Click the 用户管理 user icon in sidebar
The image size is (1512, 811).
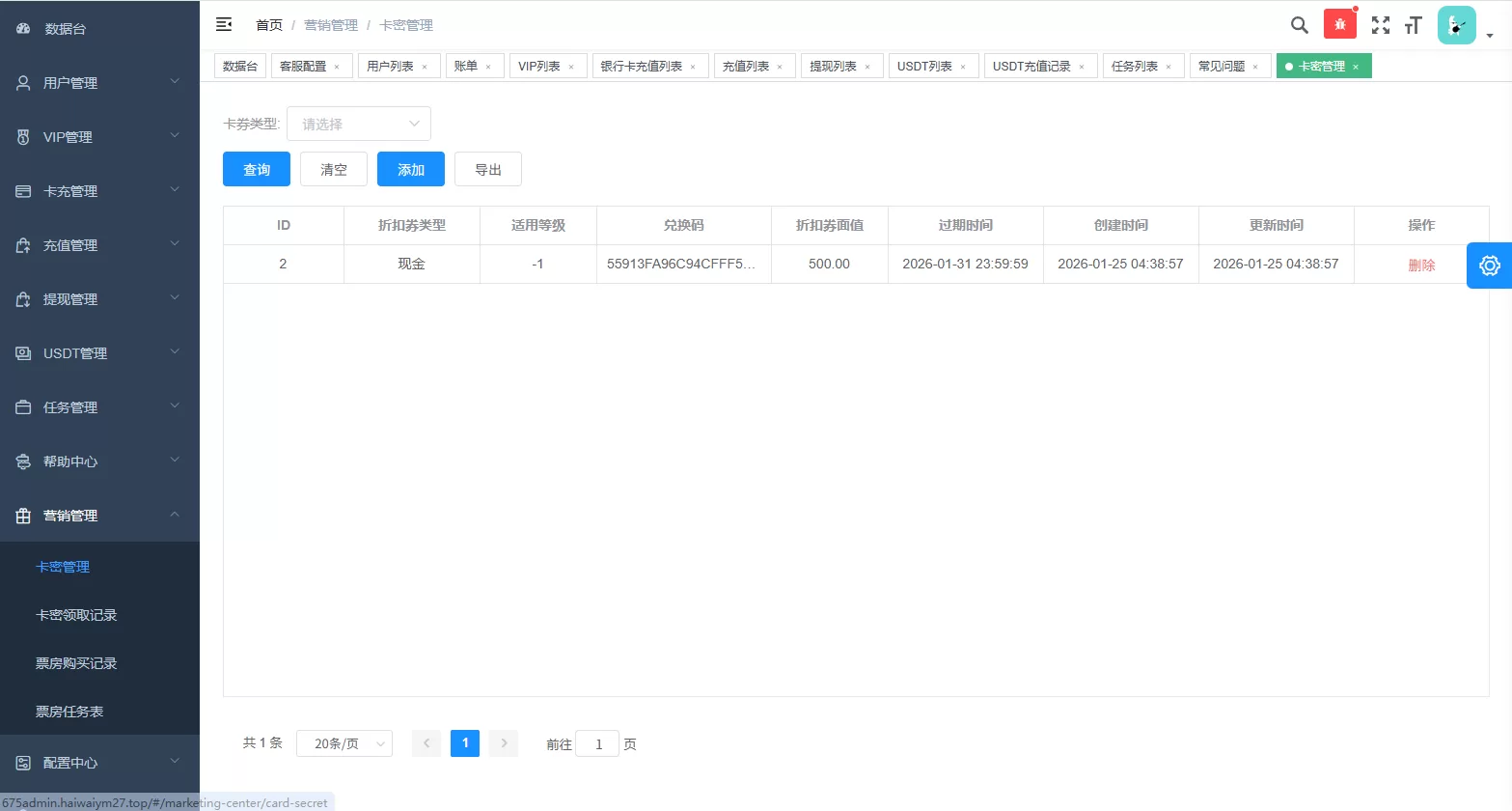(x=22, y=82)
